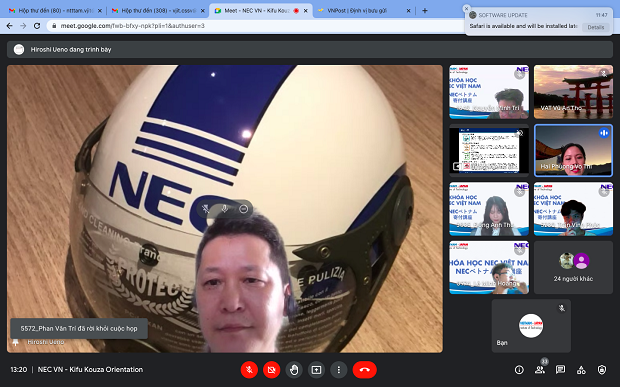
Task: Click muted mic icon on Lê Minh Hoàng tile
Action: pyautogui.click(x=519, y=250)
